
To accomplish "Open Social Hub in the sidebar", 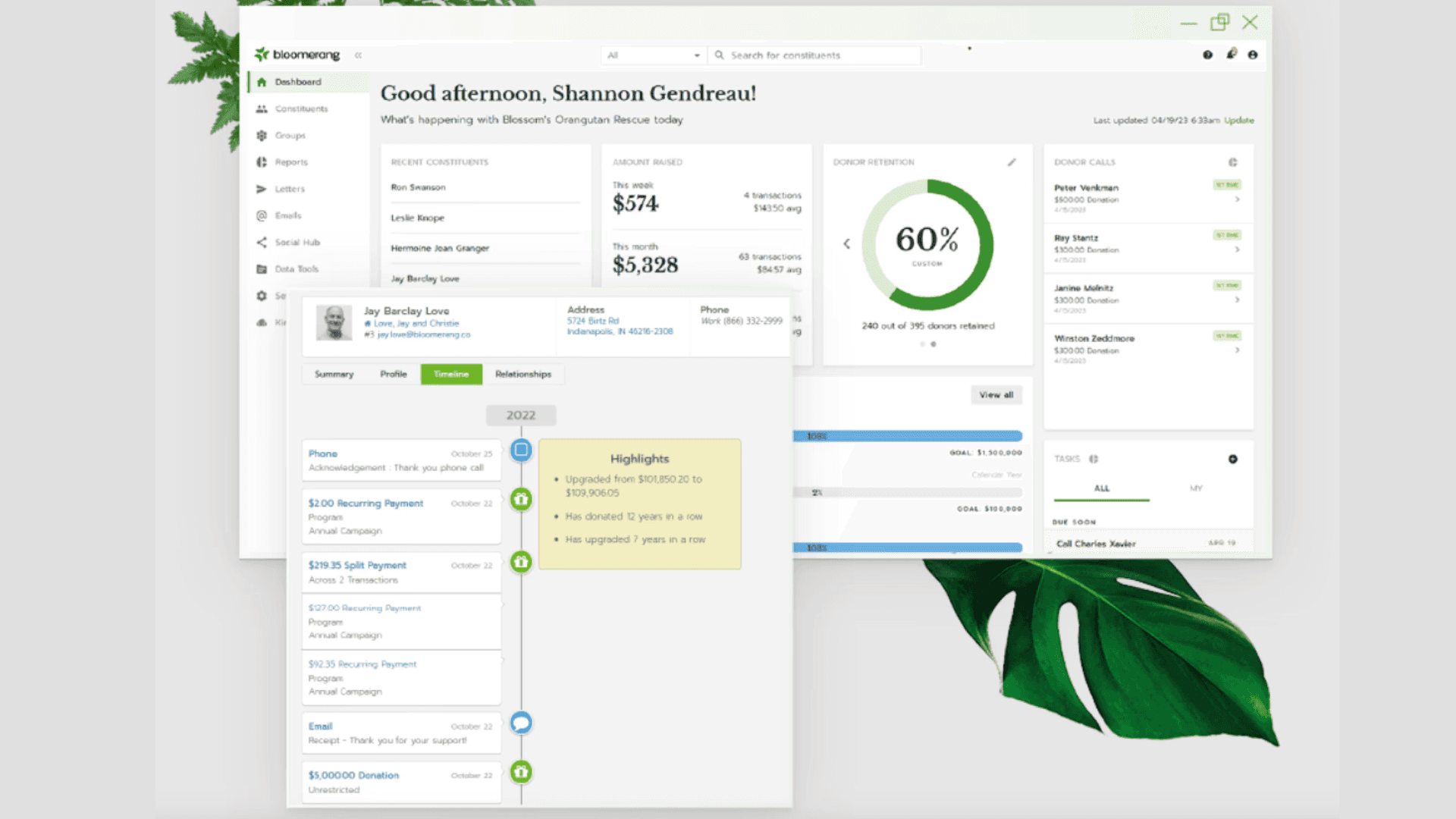I will click(297, 243).
